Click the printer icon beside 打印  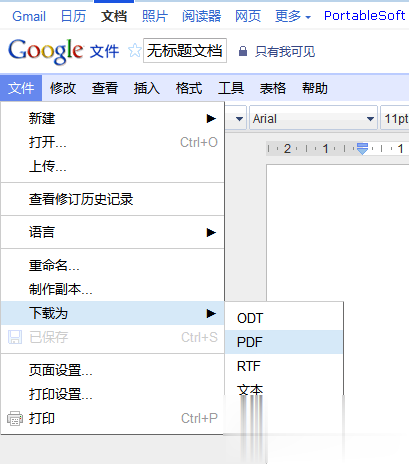[x=15, y=418]
